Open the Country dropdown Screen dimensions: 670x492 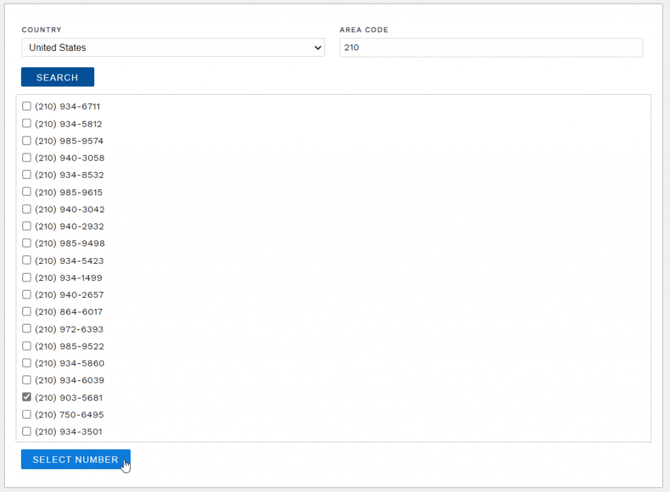(173, 48)
